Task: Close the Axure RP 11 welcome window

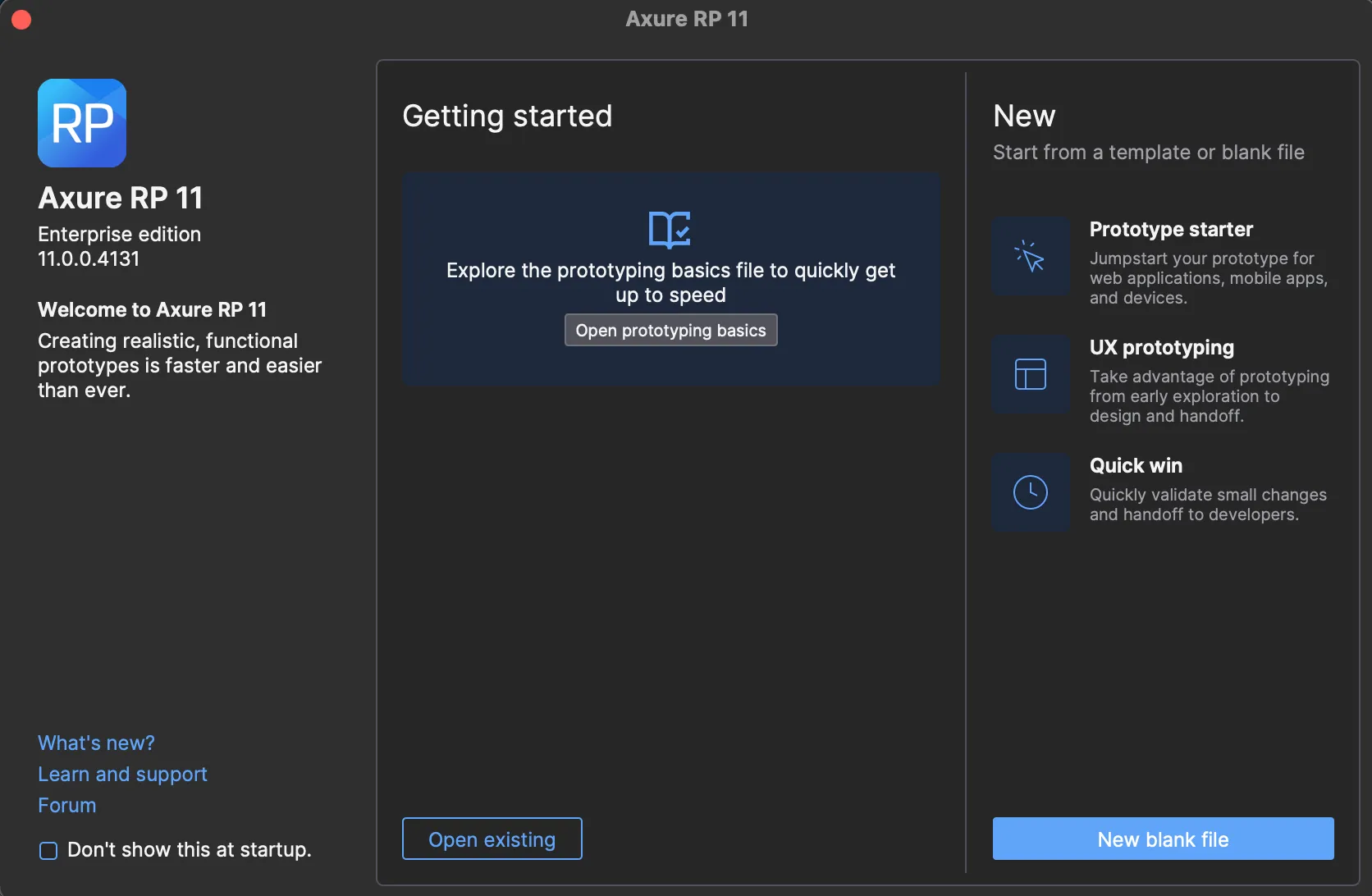Action: [21, 19]
